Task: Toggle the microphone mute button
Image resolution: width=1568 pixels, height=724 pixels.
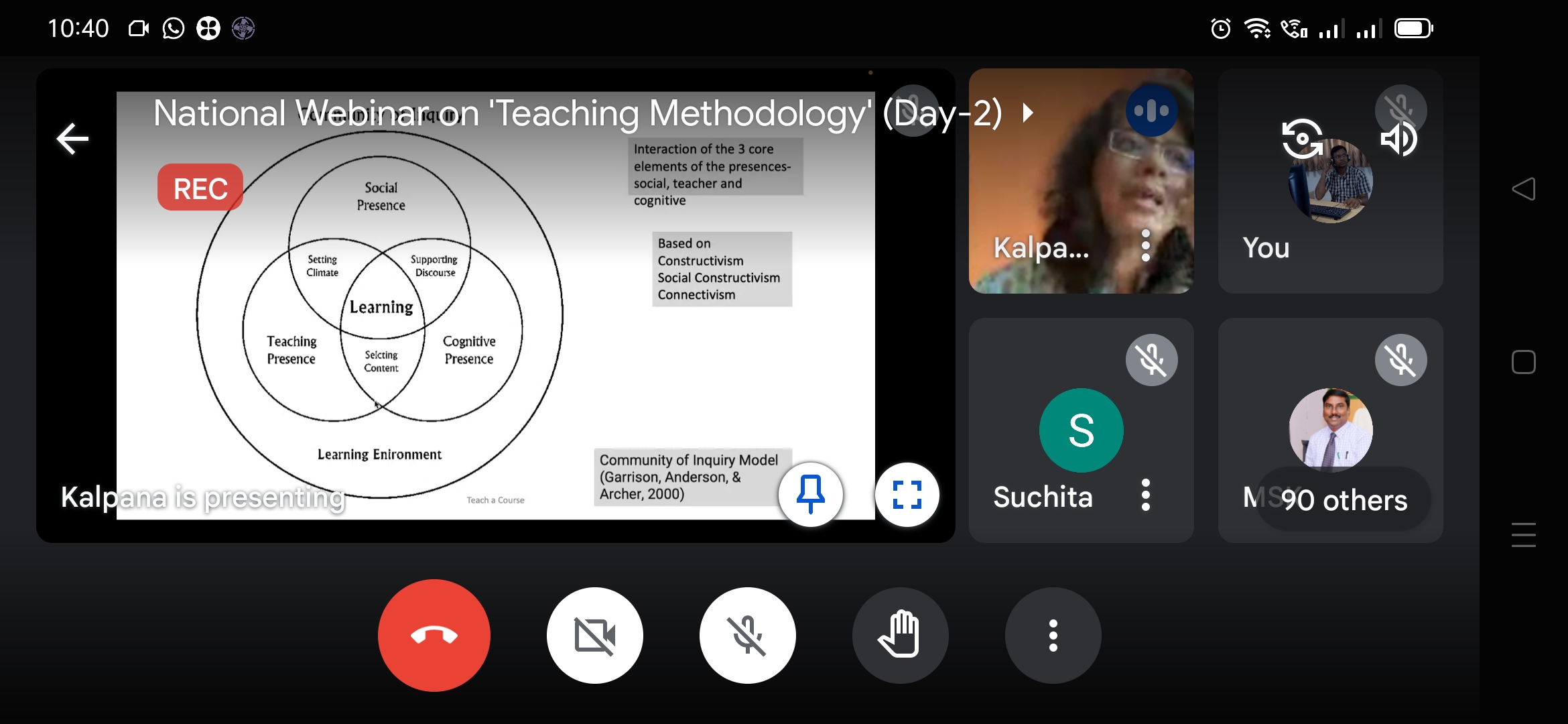Action: click(x=747, y=635)
